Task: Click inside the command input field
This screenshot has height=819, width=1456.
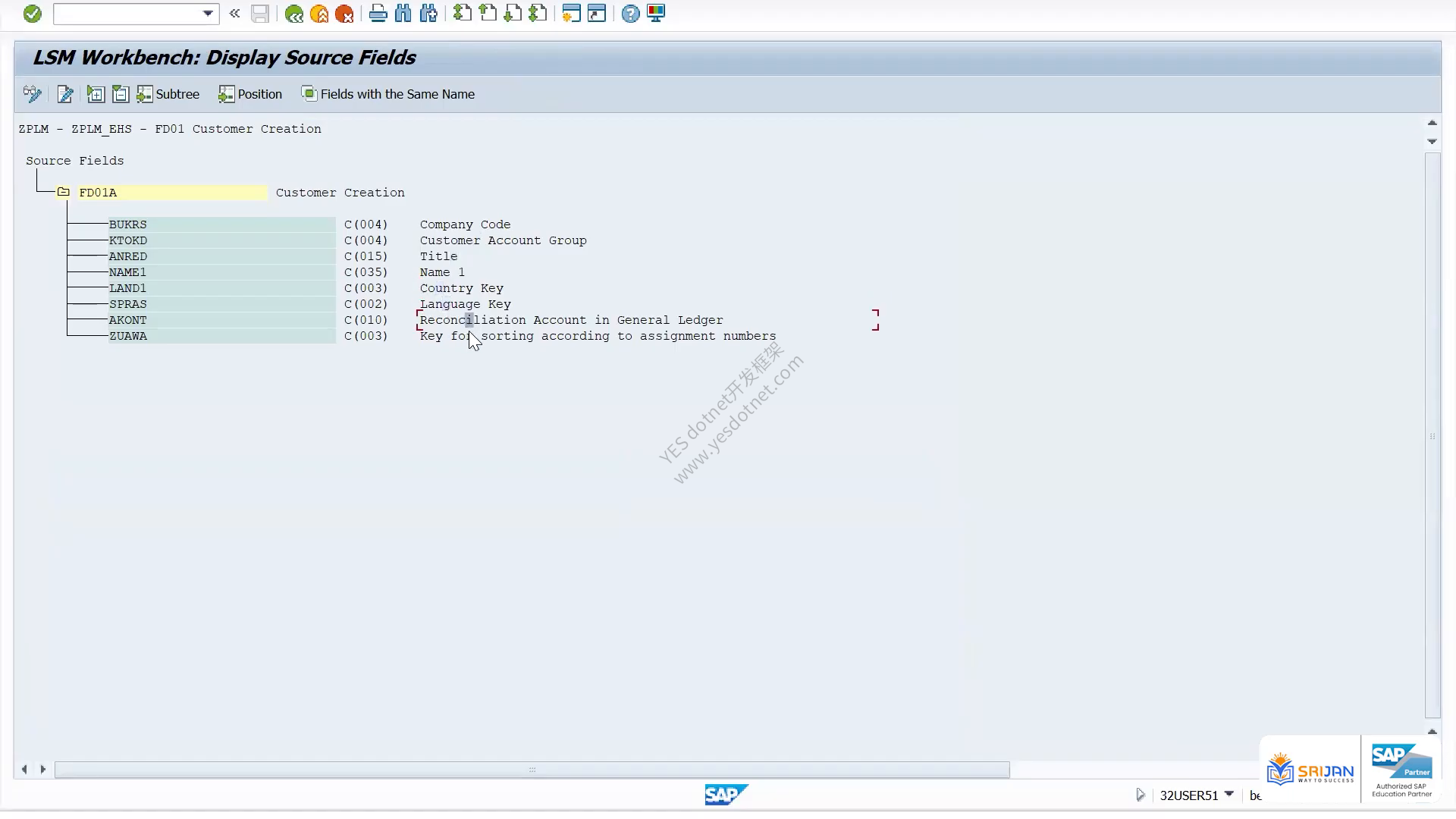Action: pos(127,14)
